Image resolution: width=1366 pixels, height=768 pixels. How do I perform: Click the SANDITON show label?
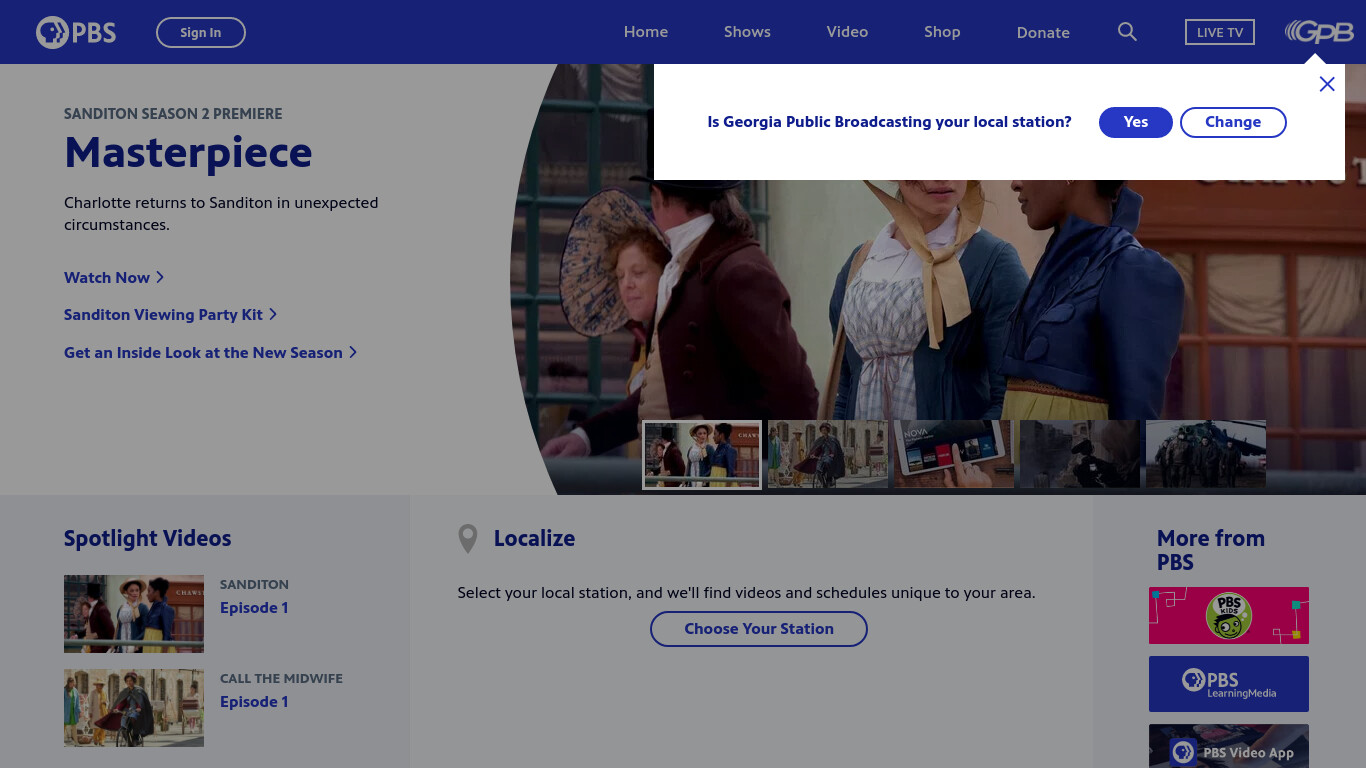click(x=254, y=584)
